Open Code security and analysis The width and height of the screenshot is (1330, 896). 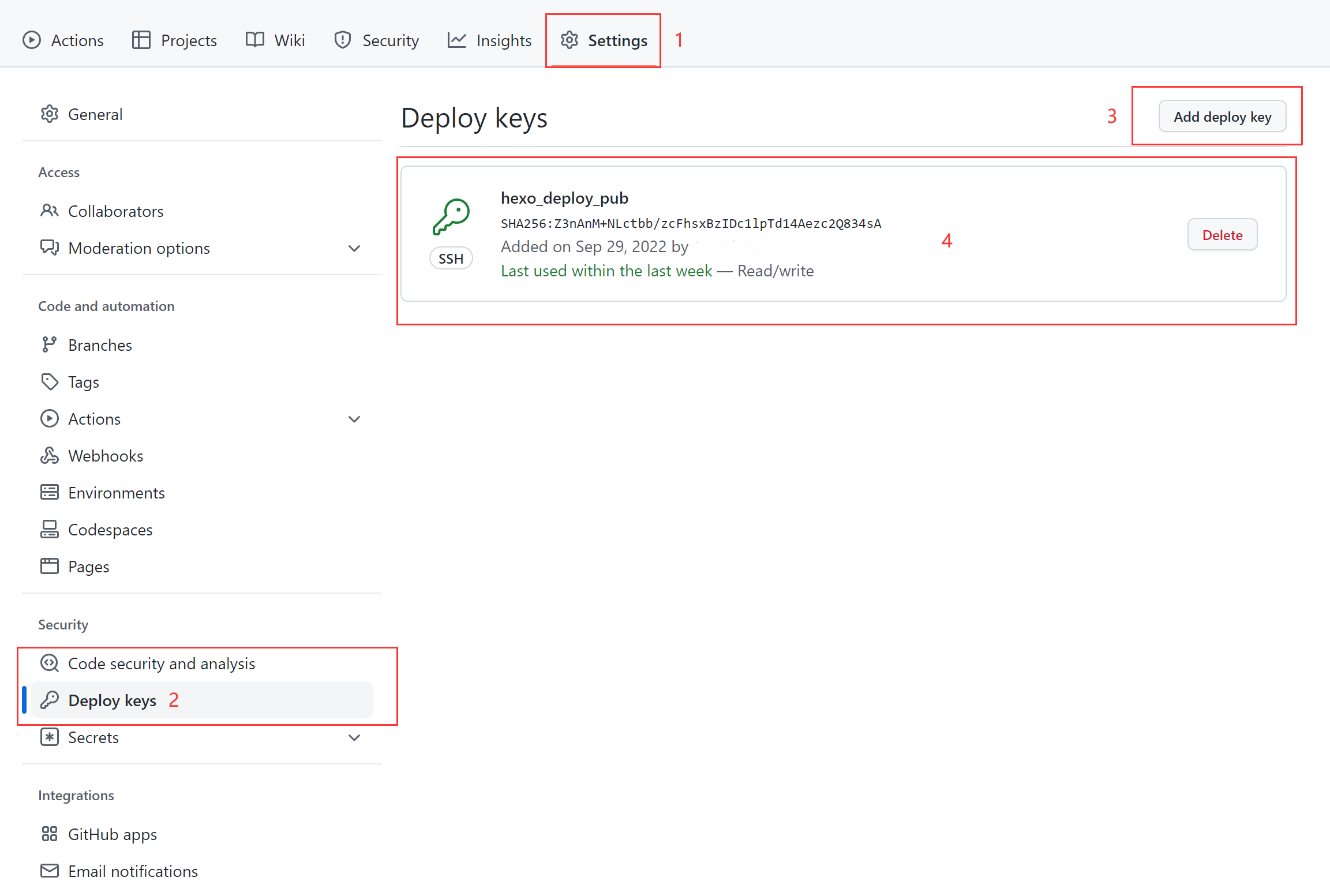(202, 663)
